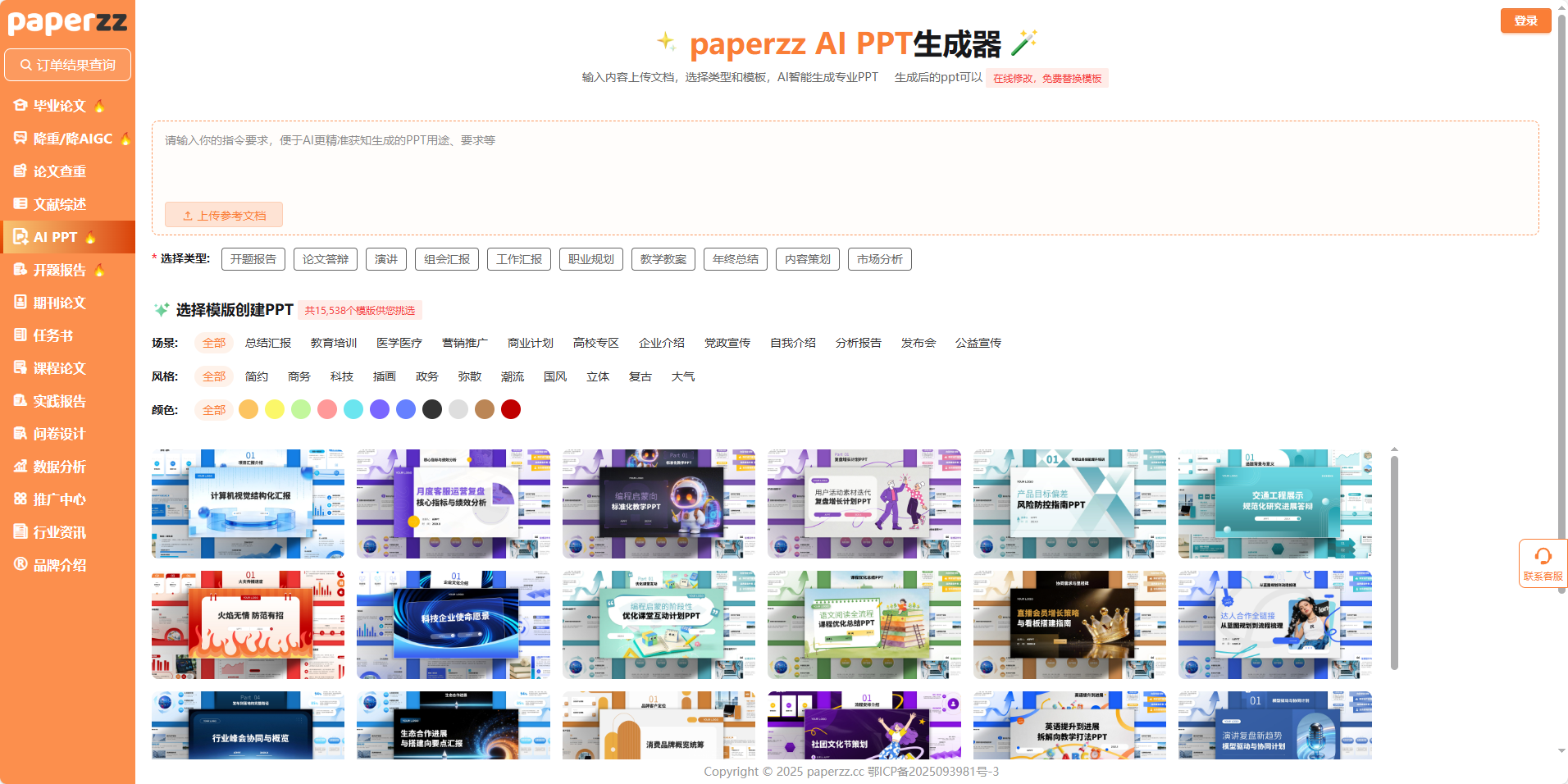Open the 文献综述 sidebar icon
The image size is (1568, 784).
(21, 203)
